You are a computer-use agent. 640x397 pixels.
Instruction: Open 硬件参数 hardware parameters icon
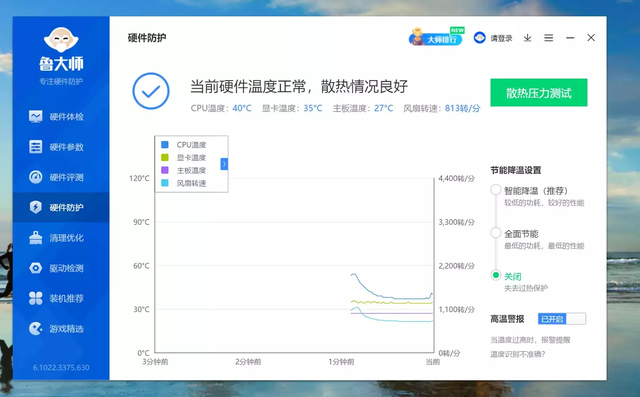36,147
